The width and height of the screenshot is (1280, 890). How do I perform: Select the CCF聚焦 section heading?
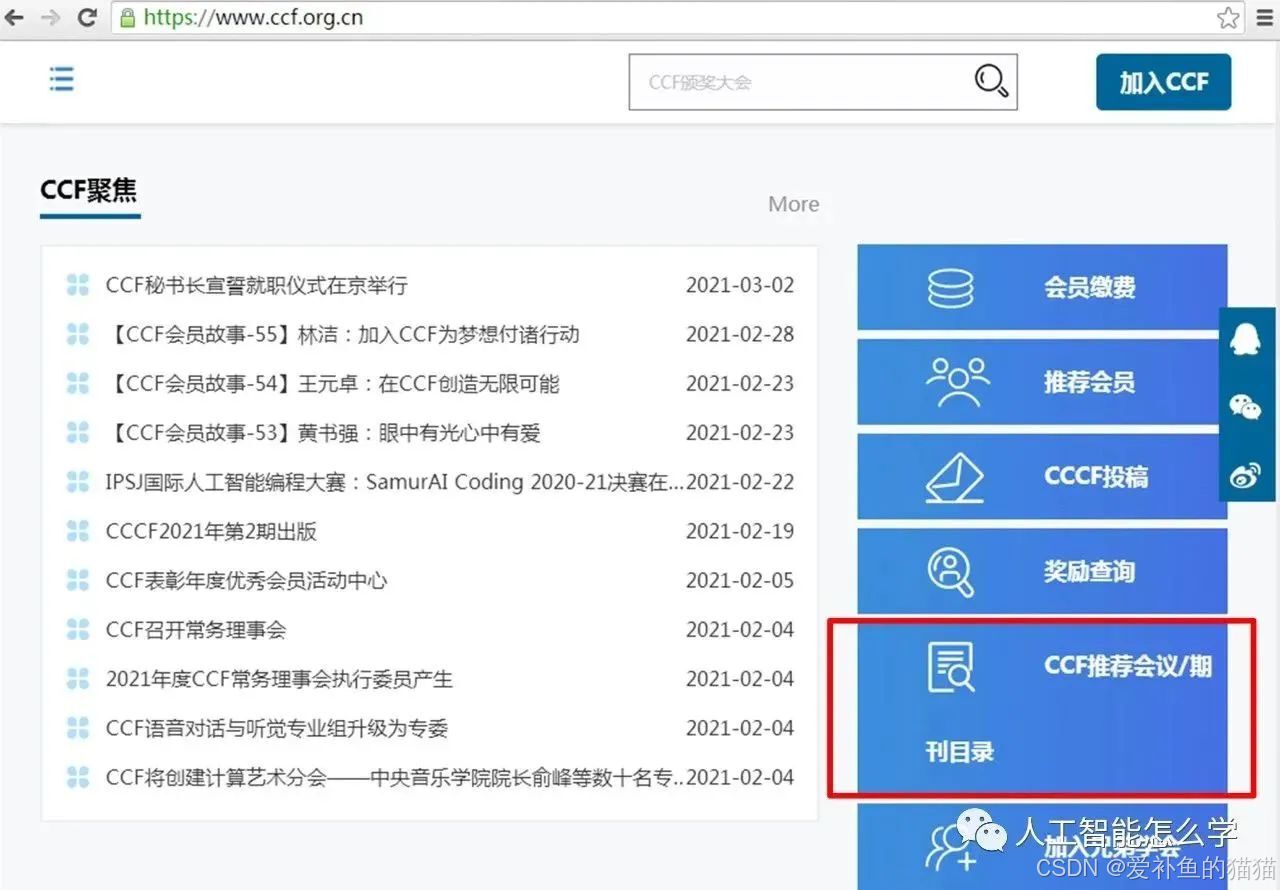pos(89,190)
